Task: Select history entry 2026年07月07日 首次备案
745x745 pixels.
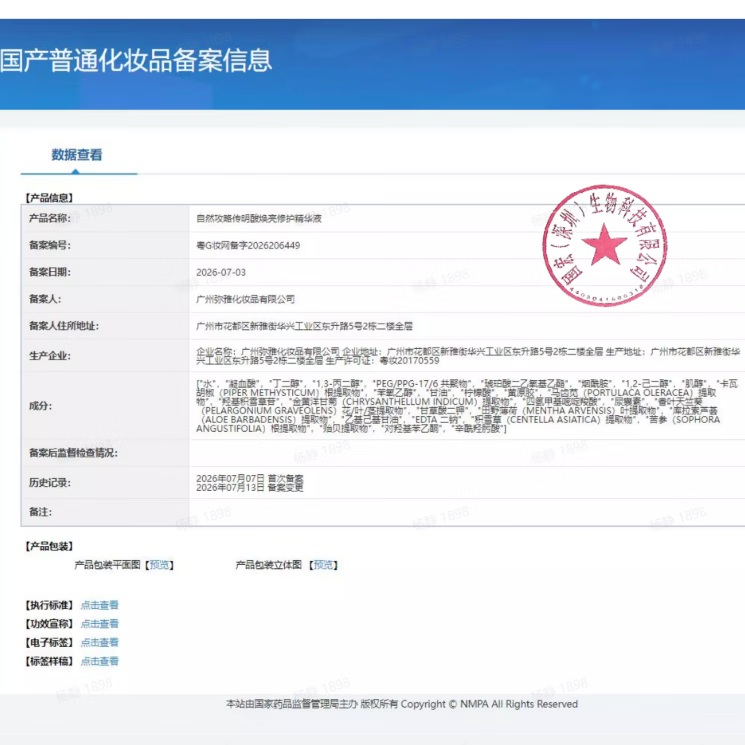Action: pos(249,478)
